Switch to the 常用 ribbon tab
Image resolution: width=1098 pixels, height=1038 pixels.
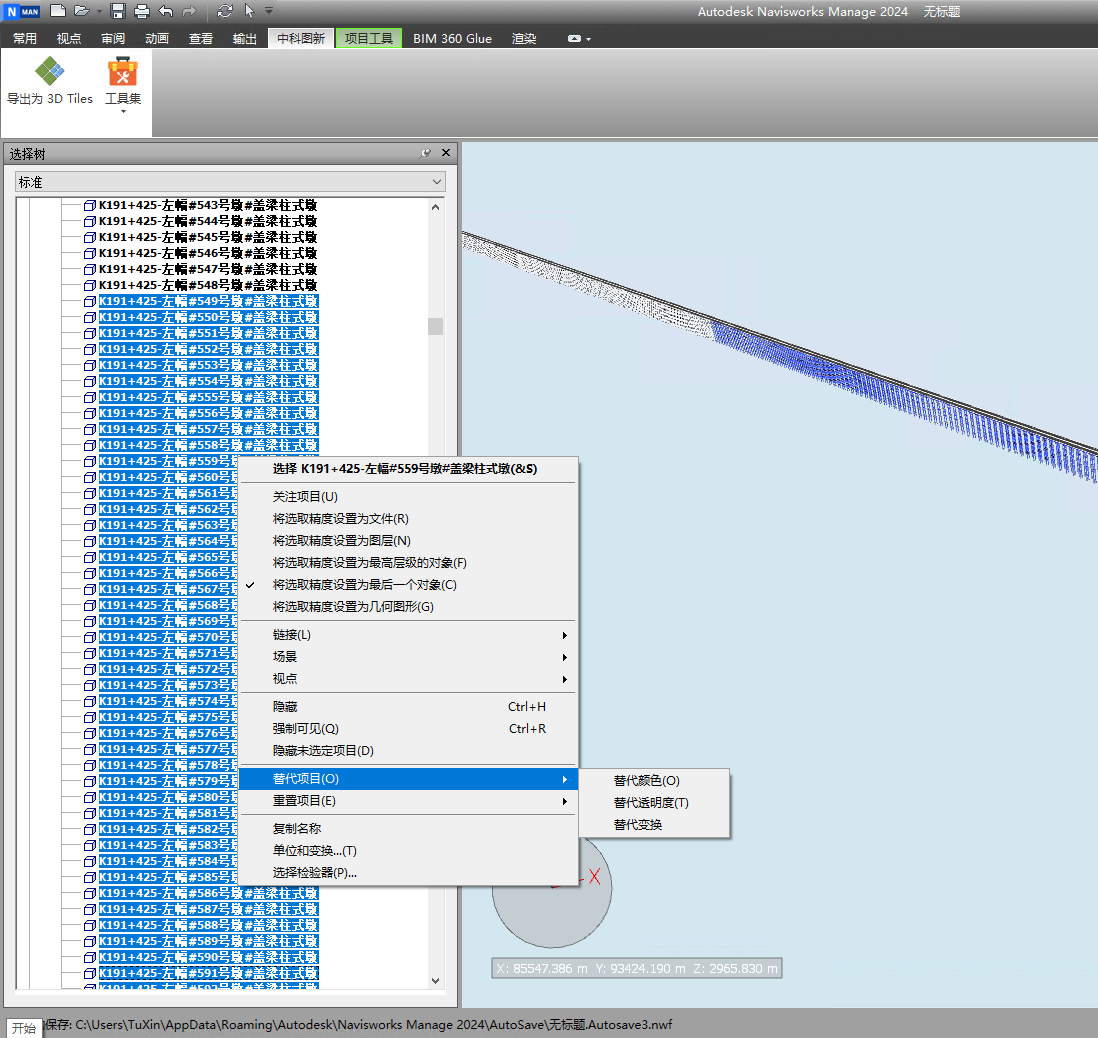point(25,39)
